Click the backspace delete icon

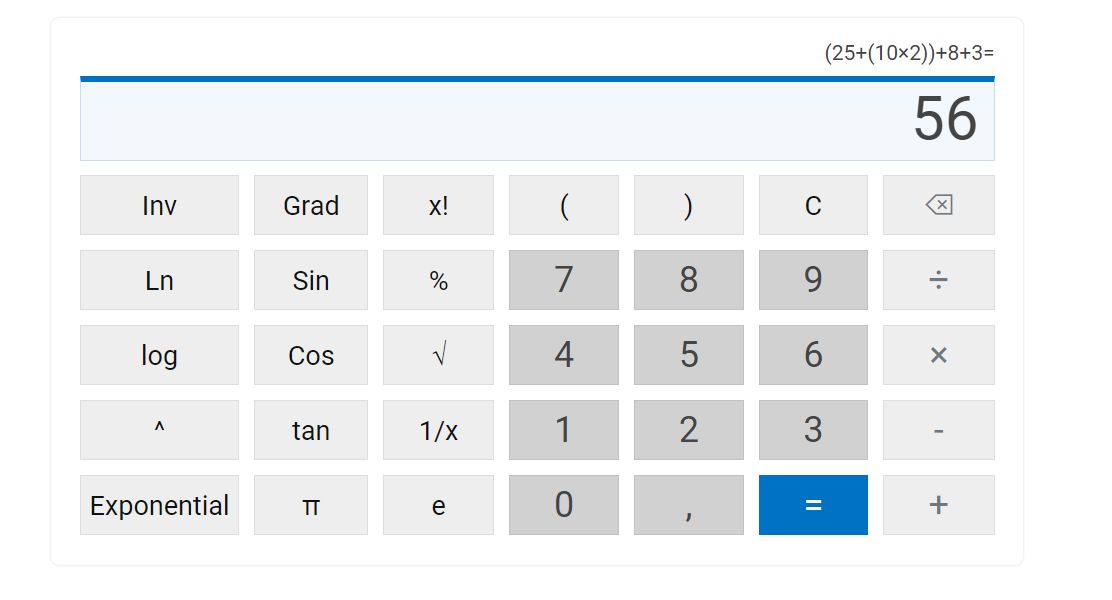pyautogui.click(x=938, y=205)
